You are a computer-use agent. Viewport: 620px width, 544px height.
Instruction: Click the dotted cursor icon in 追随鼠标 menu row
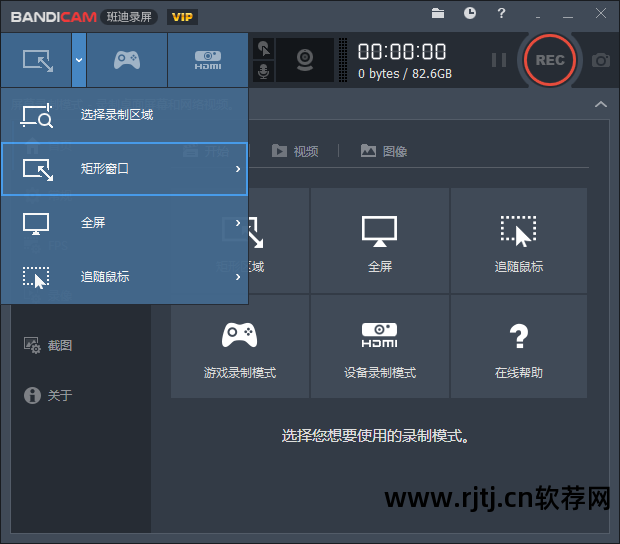pyautogui.click(x=36, y=278)
